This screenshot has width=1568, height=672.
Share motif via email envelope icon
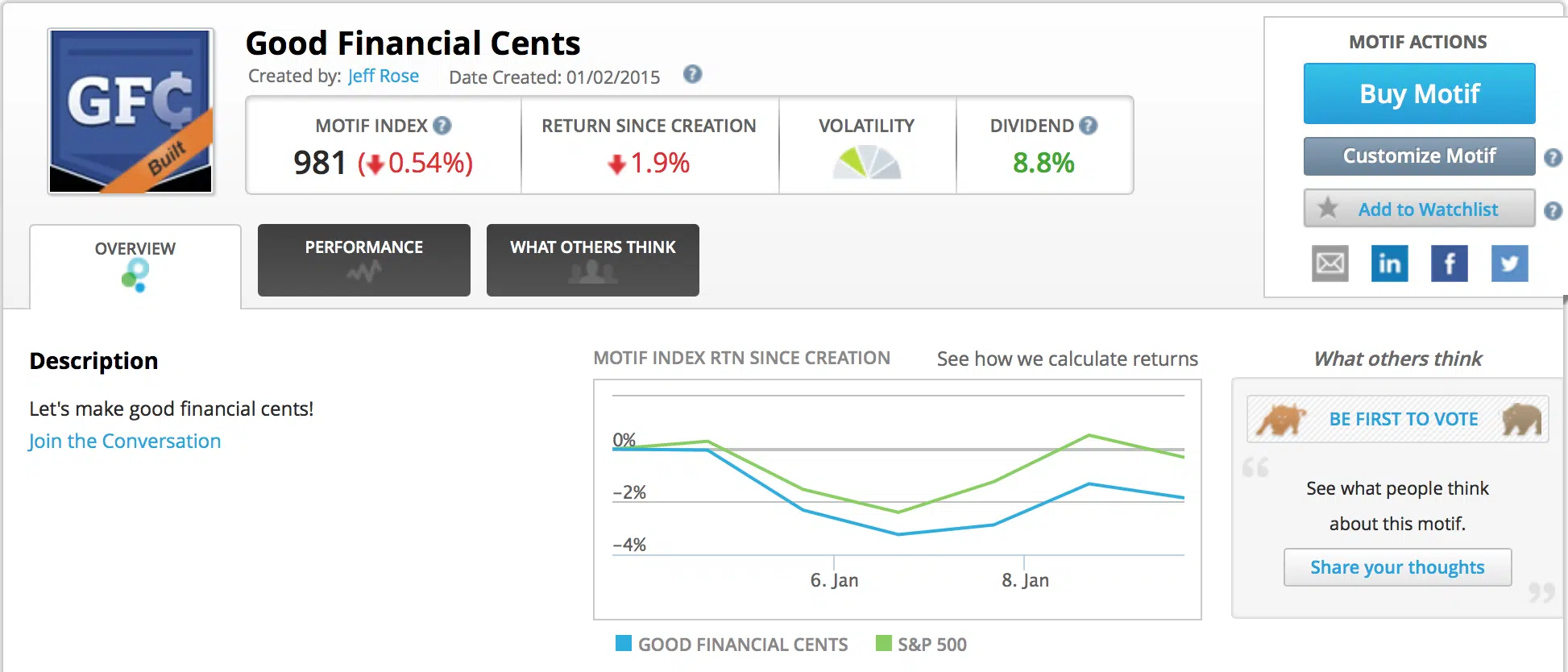pos(1329,263)
